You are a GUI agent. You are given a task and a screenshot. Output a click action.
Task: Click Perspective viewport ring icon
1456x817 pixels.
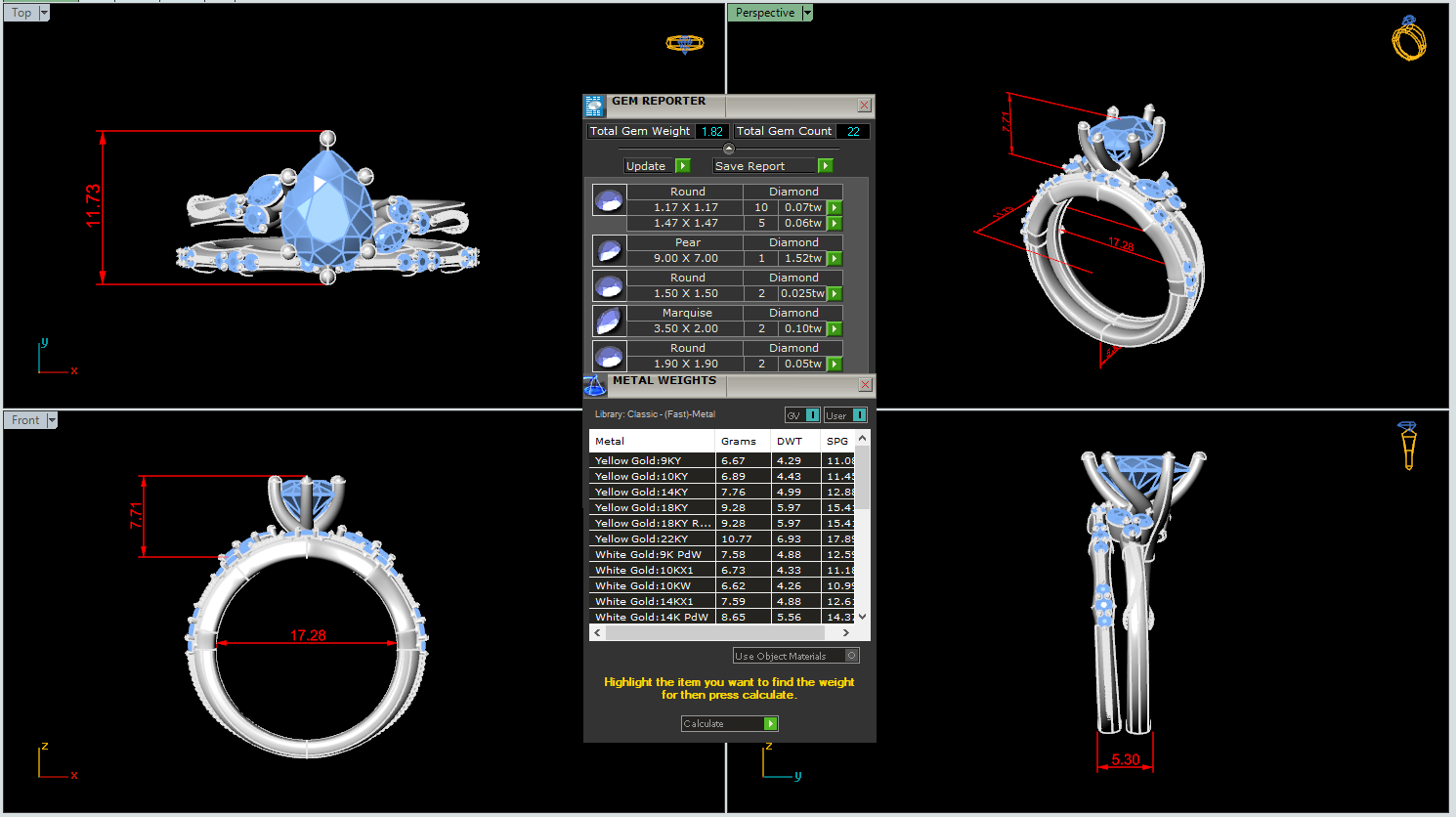[1409, 38]
